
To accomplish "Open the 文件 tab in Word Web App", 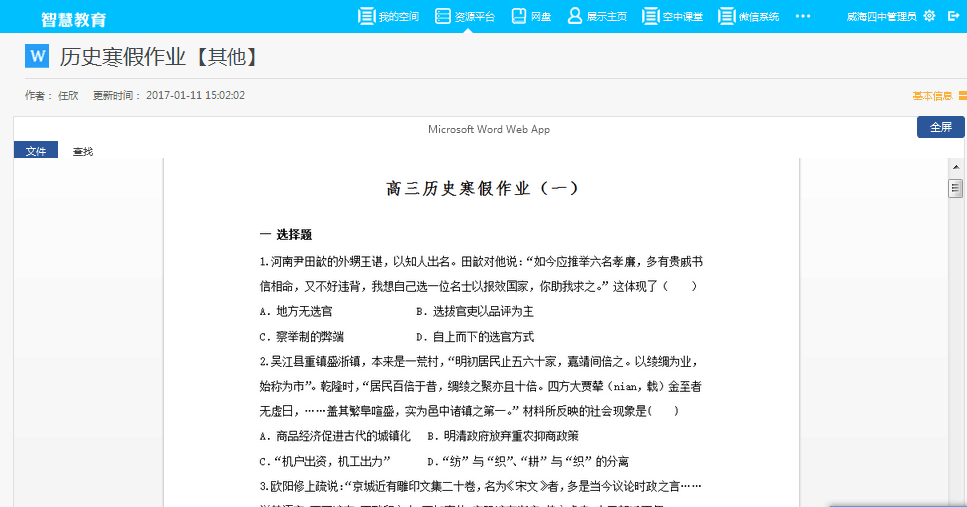I will (x=36, y=151).
